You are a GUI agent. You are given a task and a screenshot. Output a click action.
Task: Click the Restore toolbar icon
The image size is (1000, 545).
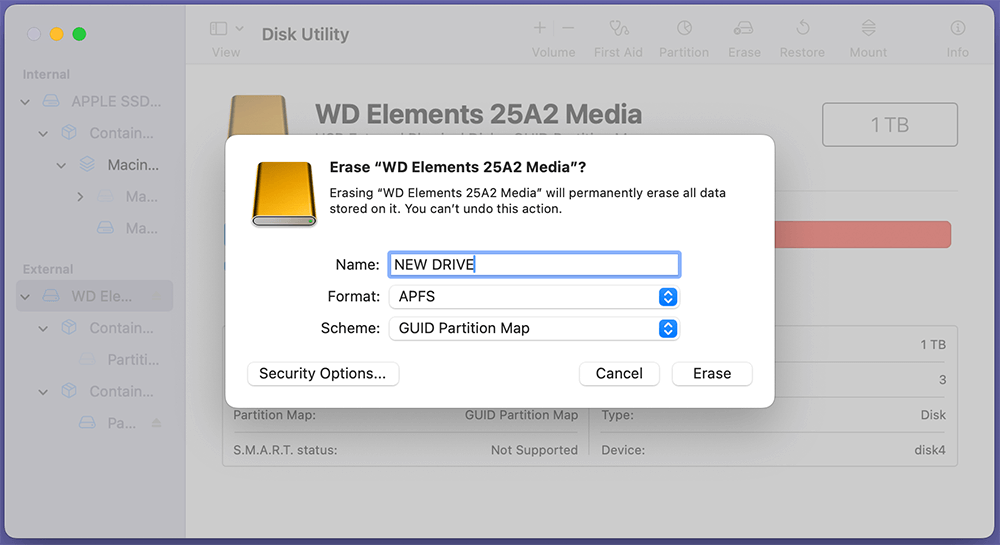(803, 28)
